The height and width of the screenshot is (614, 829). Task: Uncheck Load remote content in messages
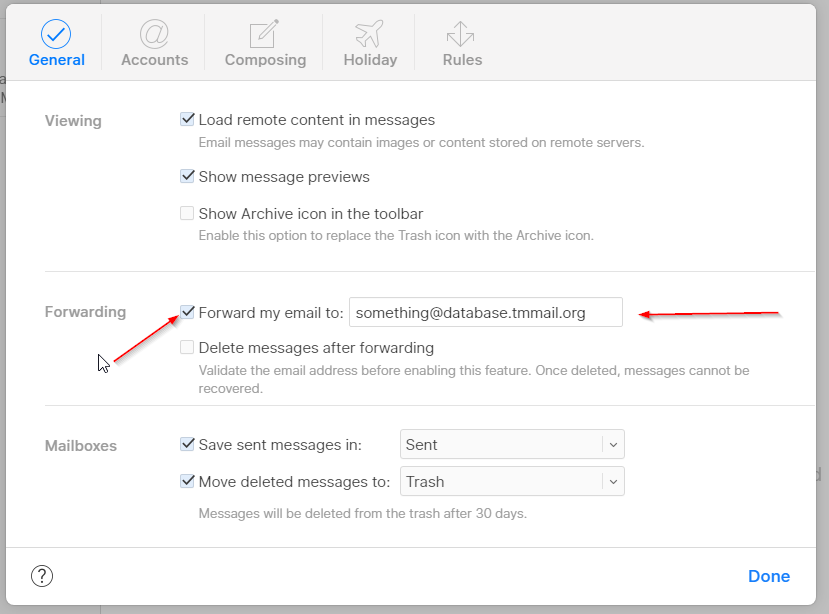(187, 119)
